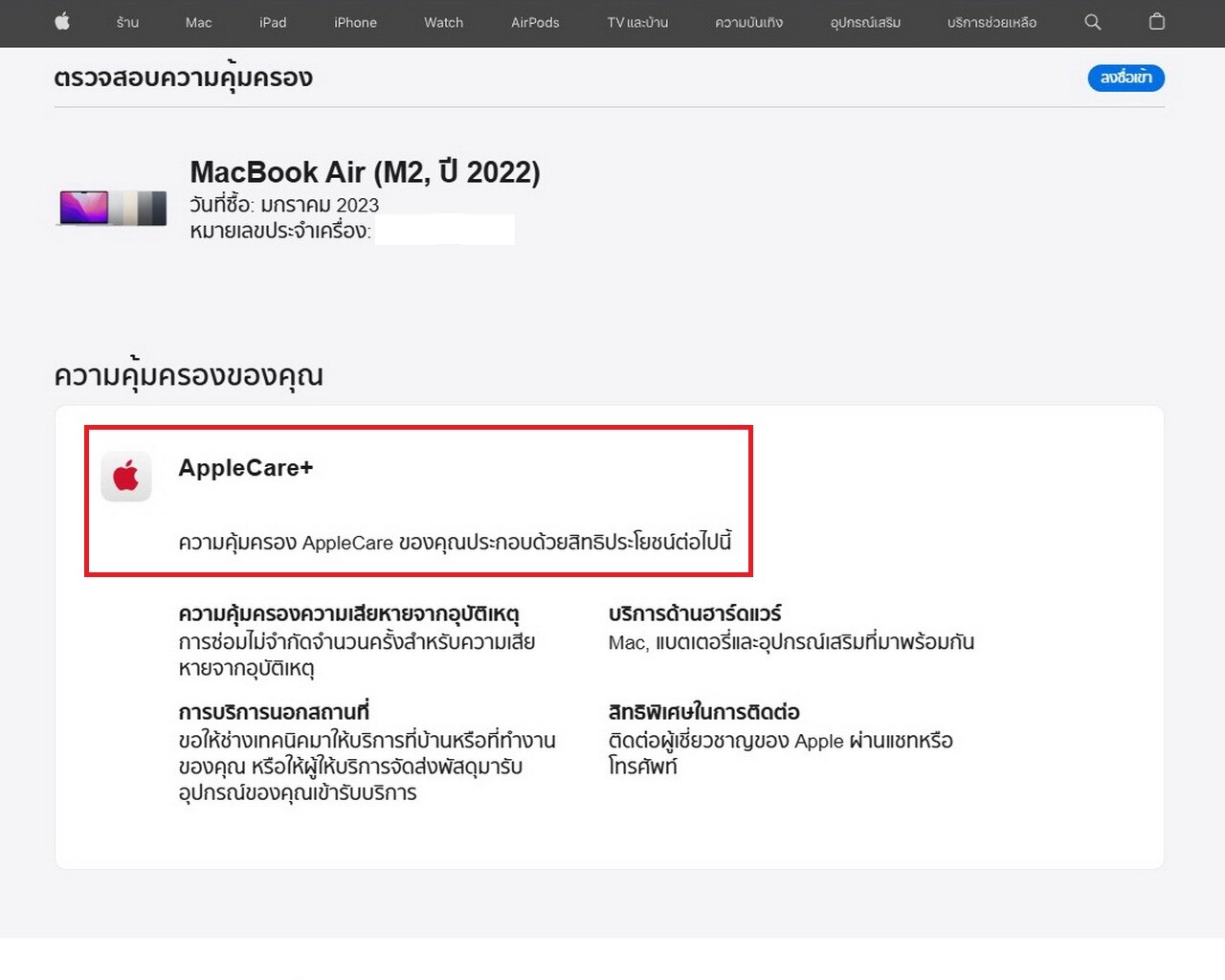Image resolution: width=1225 pixels, height=980 pixels.
Task: Open the iPad menu item
Action: click(273, 22)
